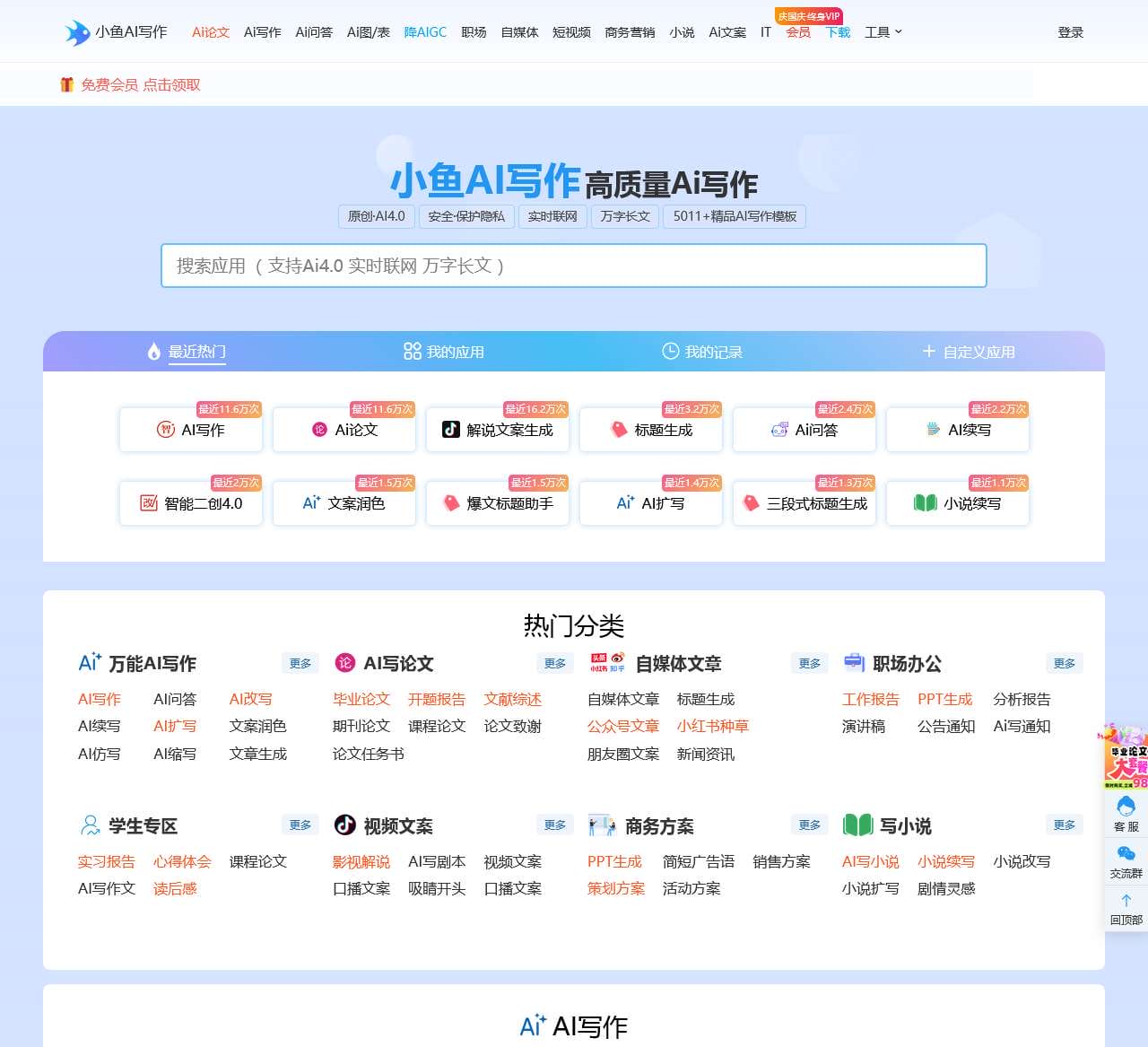The height and width of the screenshot is (1047, 1148).
Task: Expand 更多 for 视频文案 category
Action: click(555, 825)
